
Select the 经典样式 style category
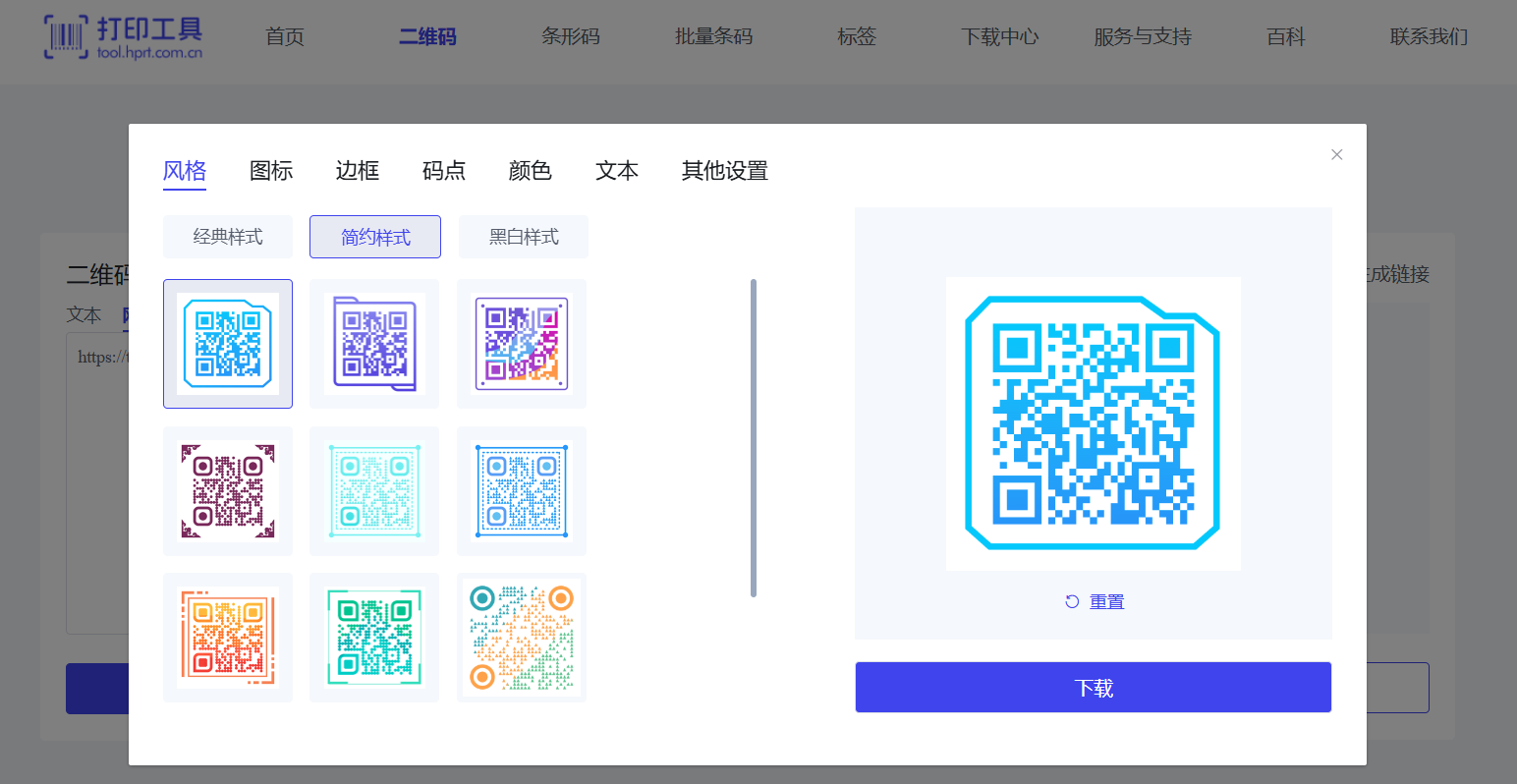[x=228, y=237]
